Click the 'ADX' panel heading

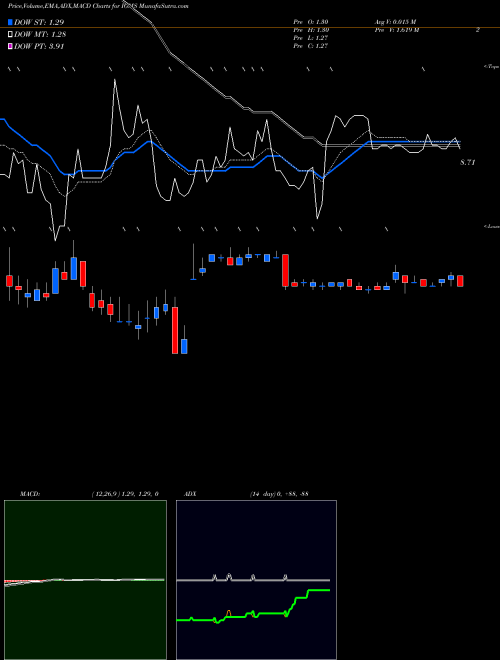[x=190, y=494]
